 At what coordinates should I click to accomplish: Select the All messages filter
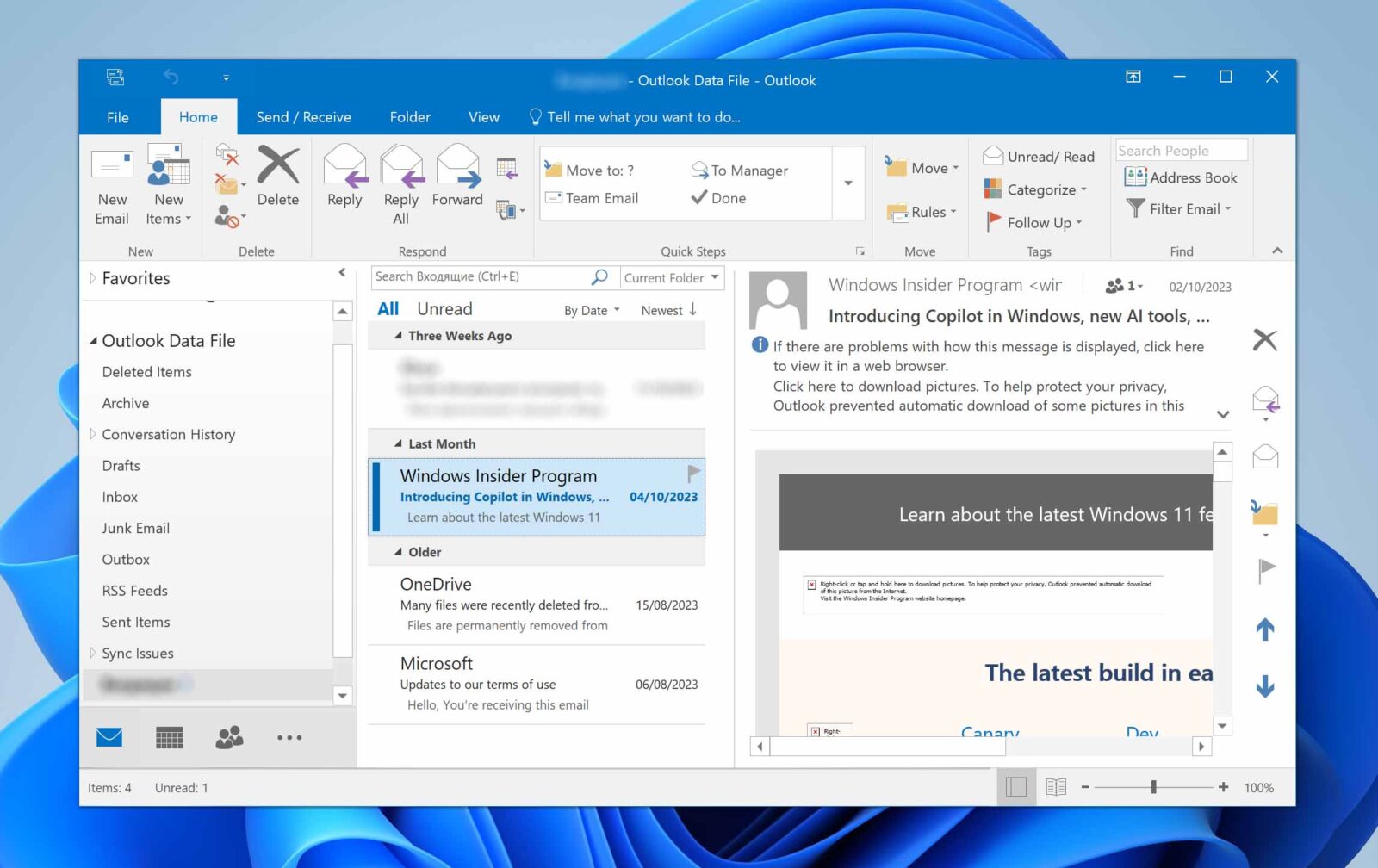pyautogui.click(x=388, y=308)
